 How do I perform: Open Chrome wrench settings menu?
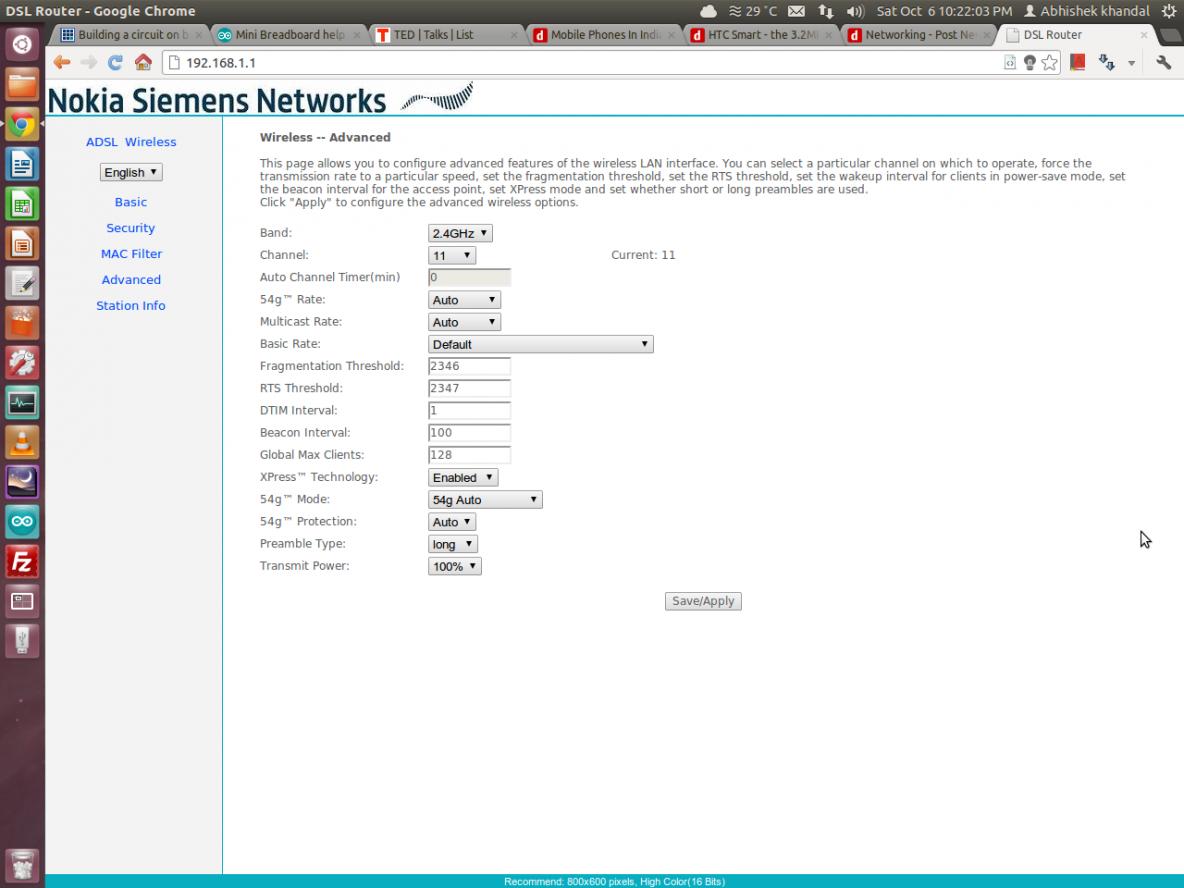pos(1163,62)
